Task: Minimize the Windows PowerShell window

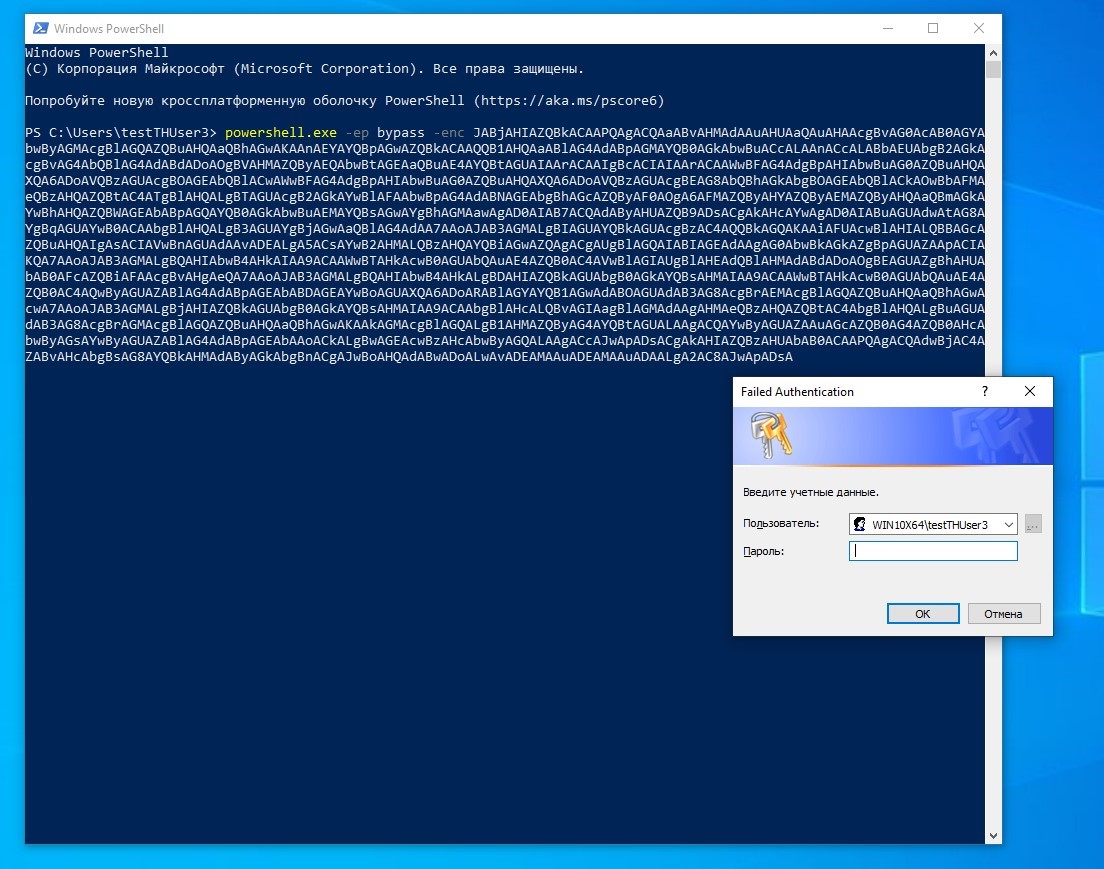Action: 888,28
